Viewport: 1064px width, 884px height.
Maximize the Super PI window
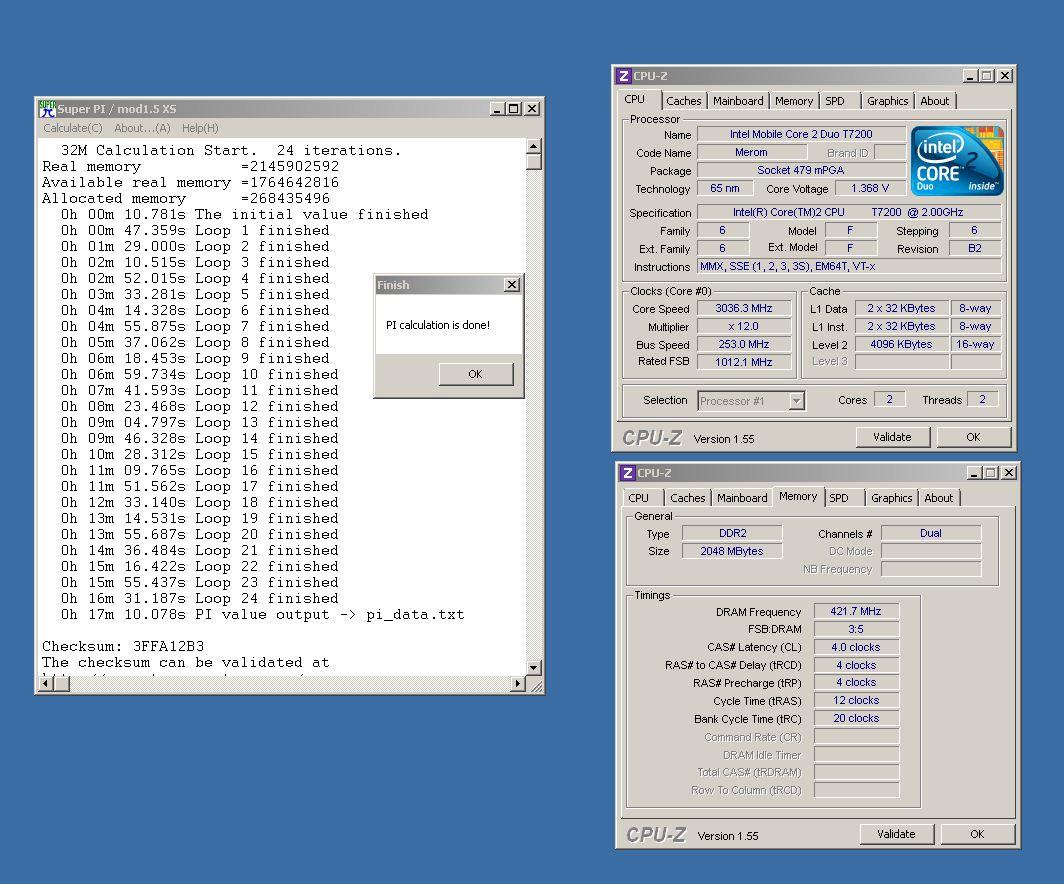(x=514, y=109)
